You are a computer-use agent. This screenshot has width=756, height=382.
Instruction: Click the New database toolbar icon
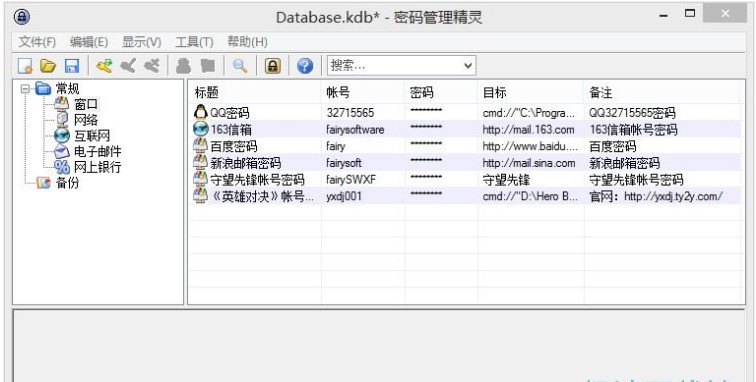[25, 66]
